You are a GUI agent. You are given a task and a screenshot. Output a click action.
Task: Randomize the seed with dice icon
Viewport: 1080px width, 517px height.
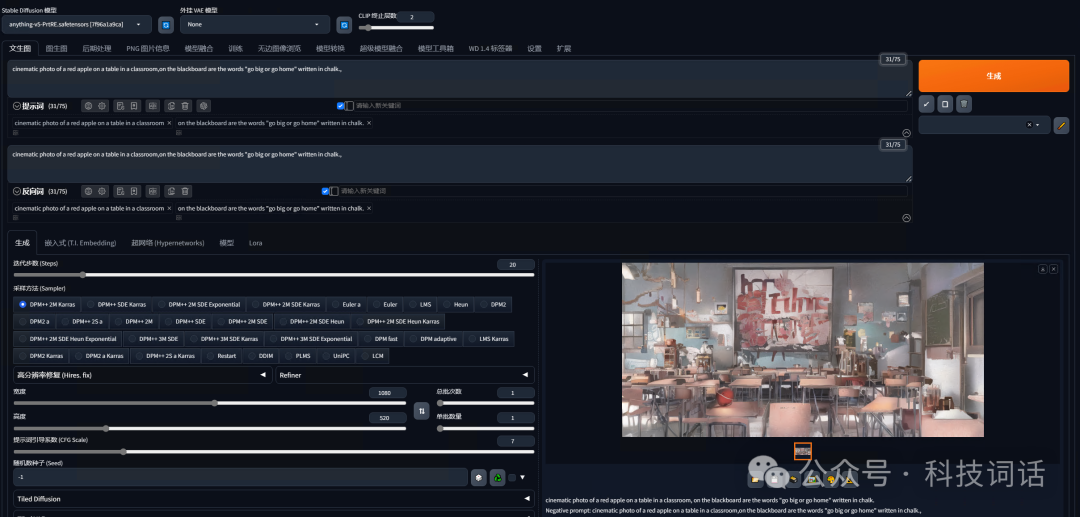[x=479, y=477]
